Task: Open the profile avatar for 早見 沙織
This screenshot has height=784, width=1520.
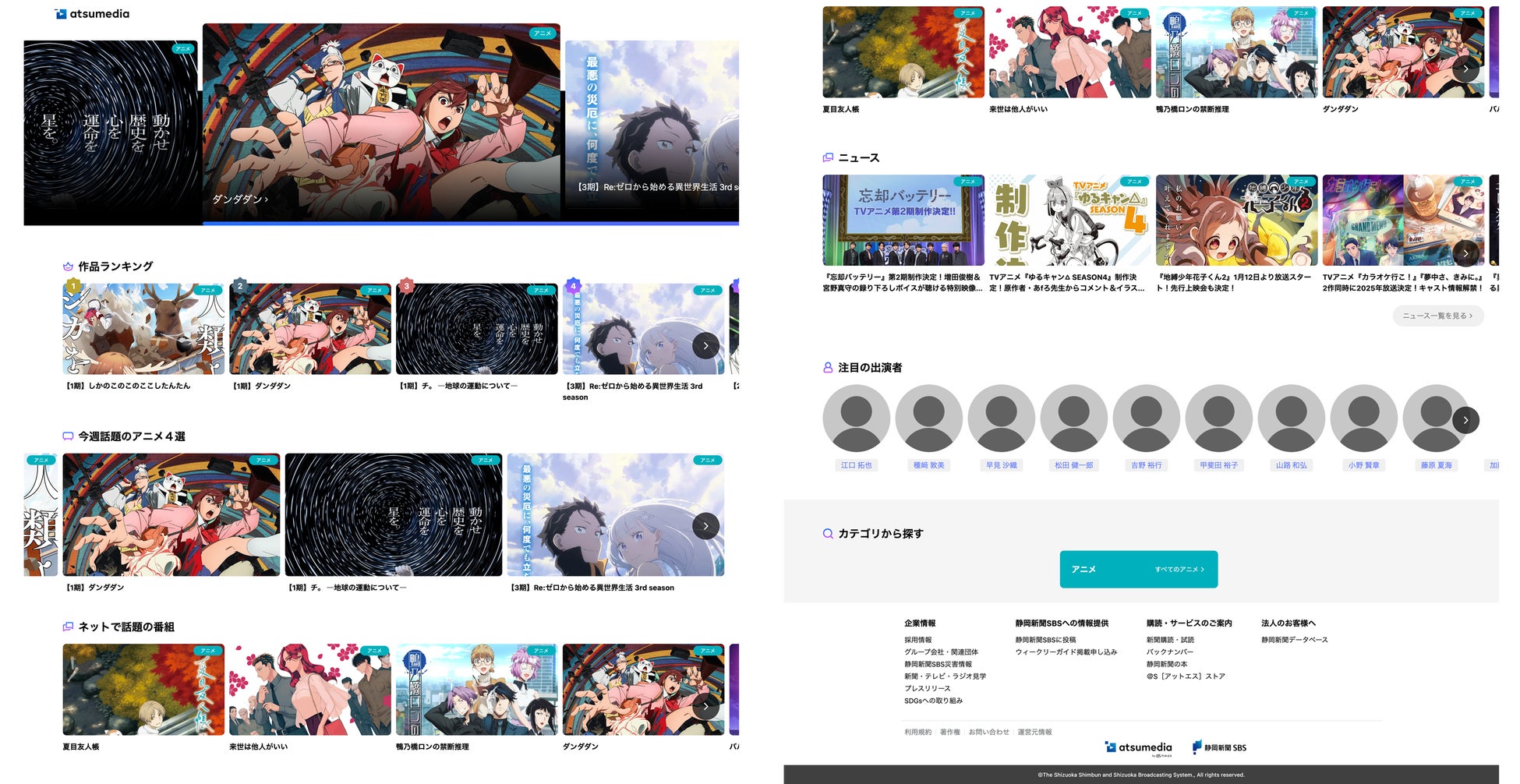Action: point(1001,418)
